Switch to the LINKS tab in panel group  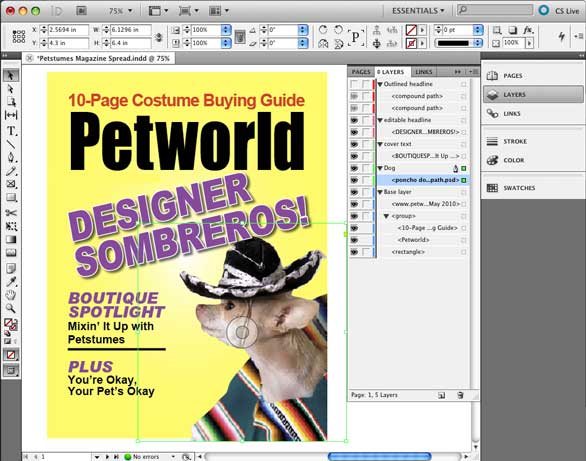[x=424, y=72]
